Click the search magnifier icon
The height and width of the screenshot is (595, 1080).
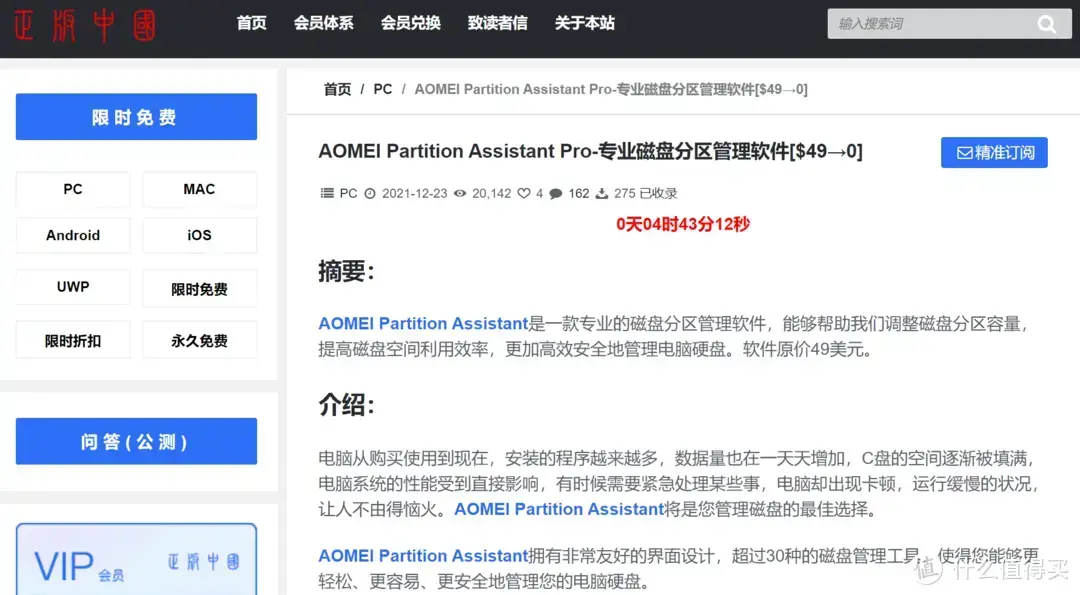pyautogui.click(x=1046, y=23)
